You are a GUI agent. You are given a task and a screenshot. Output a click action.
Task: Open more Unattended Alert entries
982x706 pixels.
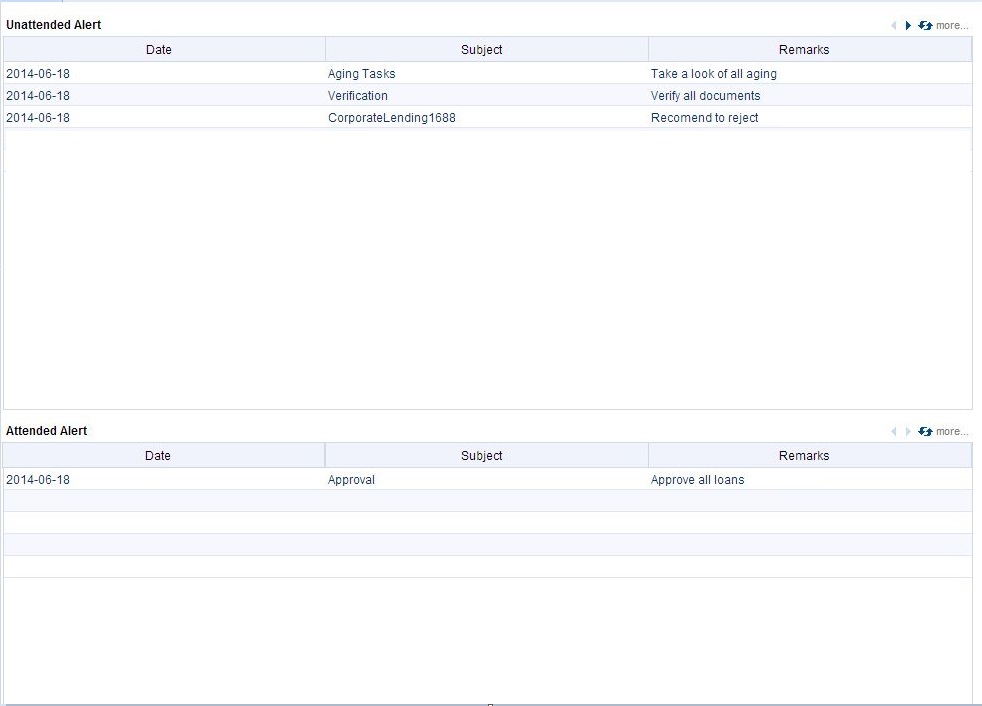point(952,26)
